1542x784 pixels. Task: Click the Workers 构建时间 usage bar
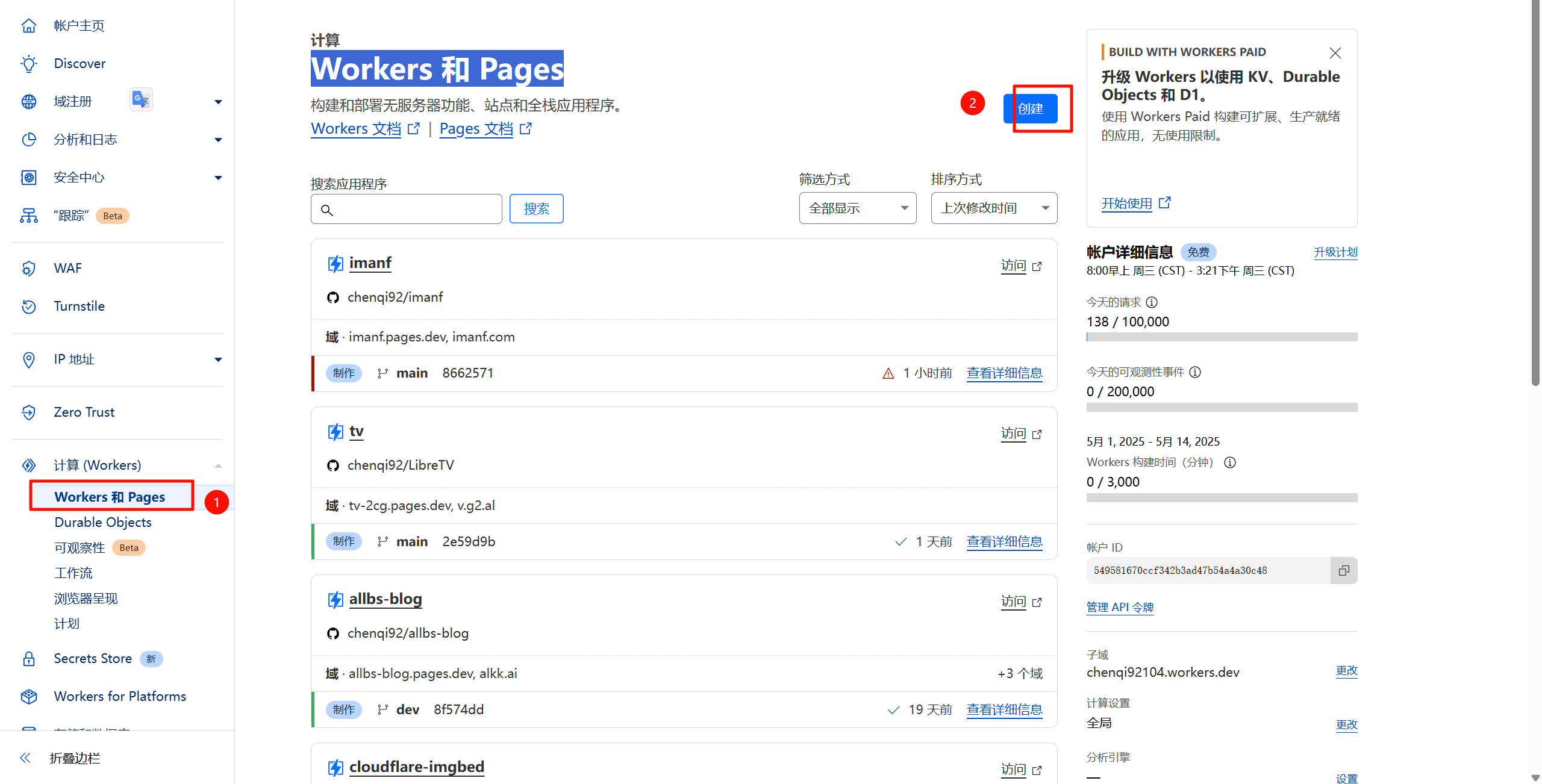coord(1222,498)
